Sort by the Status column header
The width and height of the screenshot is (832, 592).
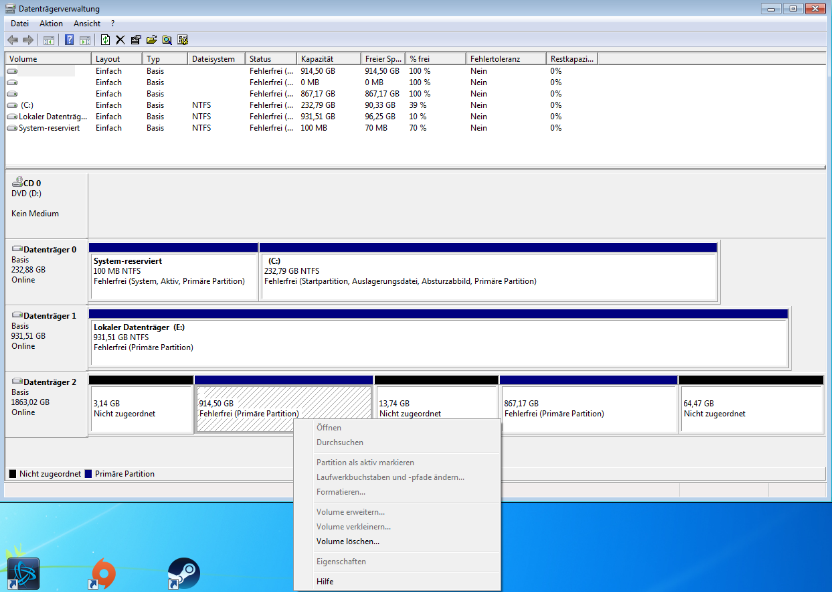[271, 59]
